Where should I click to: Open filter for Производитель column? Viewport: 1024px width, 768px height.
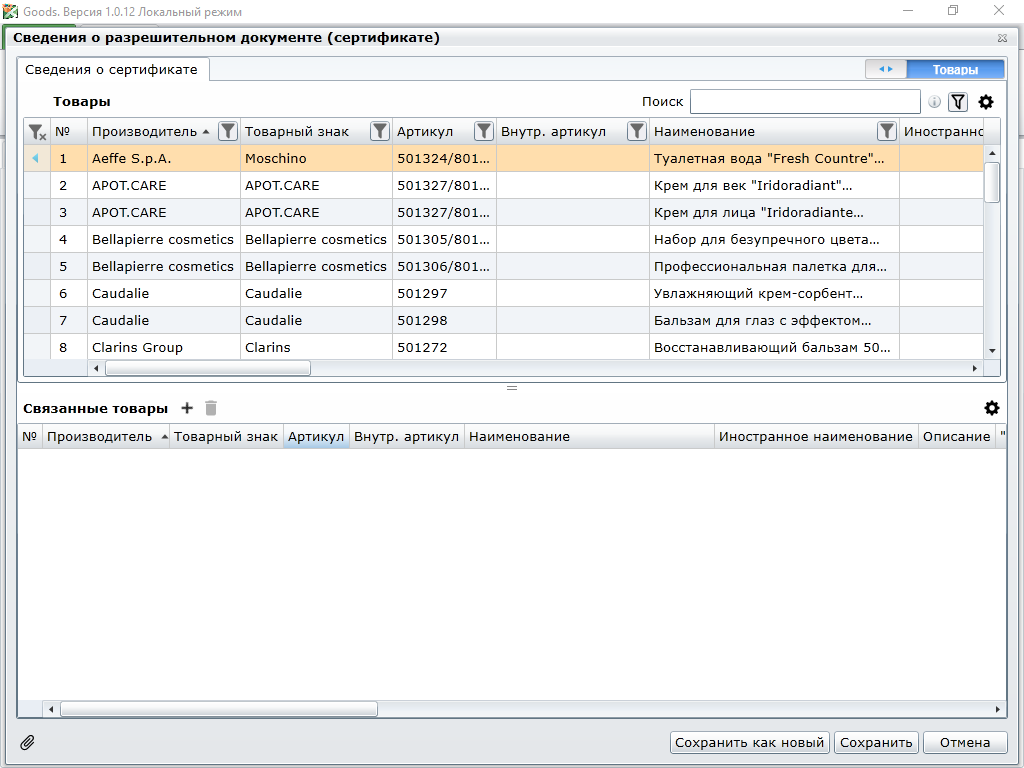(227, 131)
